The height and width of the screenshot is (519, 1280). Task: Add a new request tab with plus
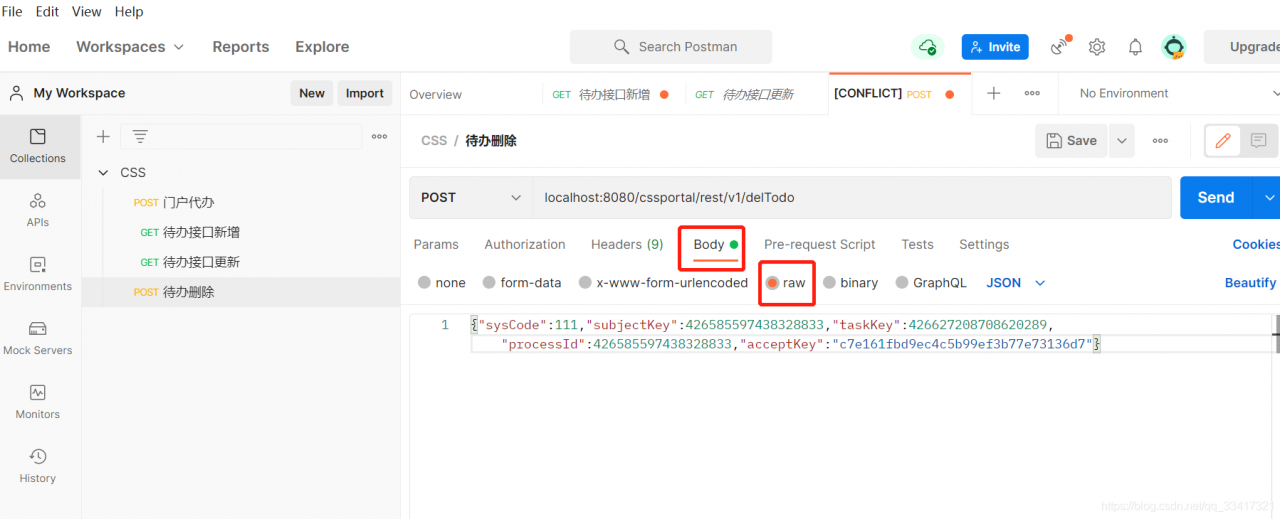click(993, 93)
